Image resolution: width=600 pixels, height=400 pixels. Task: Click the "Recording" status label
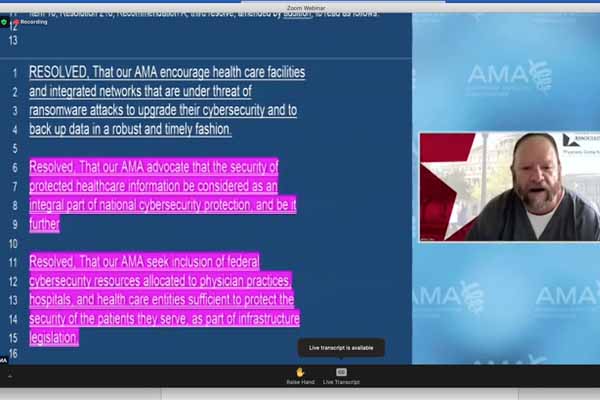click(34, 20)
